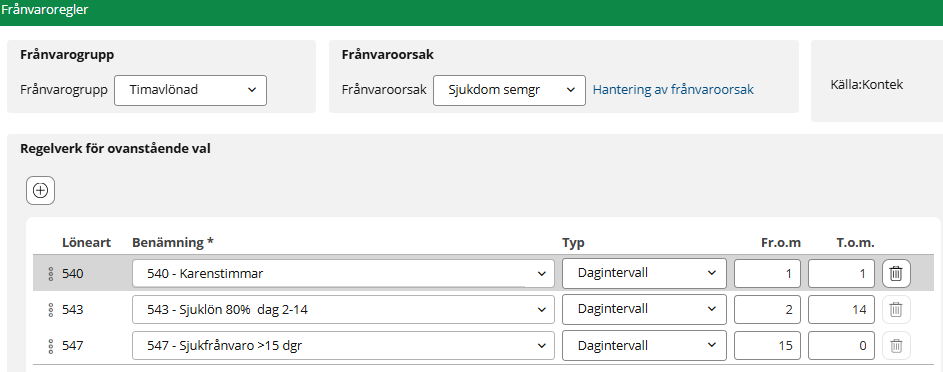Image resolution: width=943 pixels, height=372 pixels.
Task: Click the Löneart column header
Action: tap(86, 242)
